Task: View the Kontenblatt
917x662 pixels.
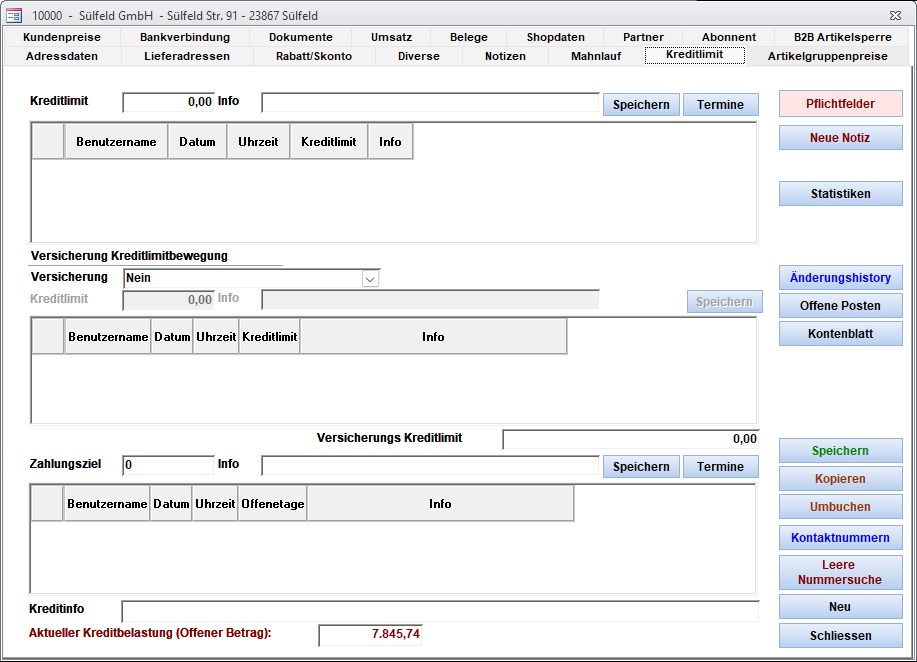Action: point(840,334)
